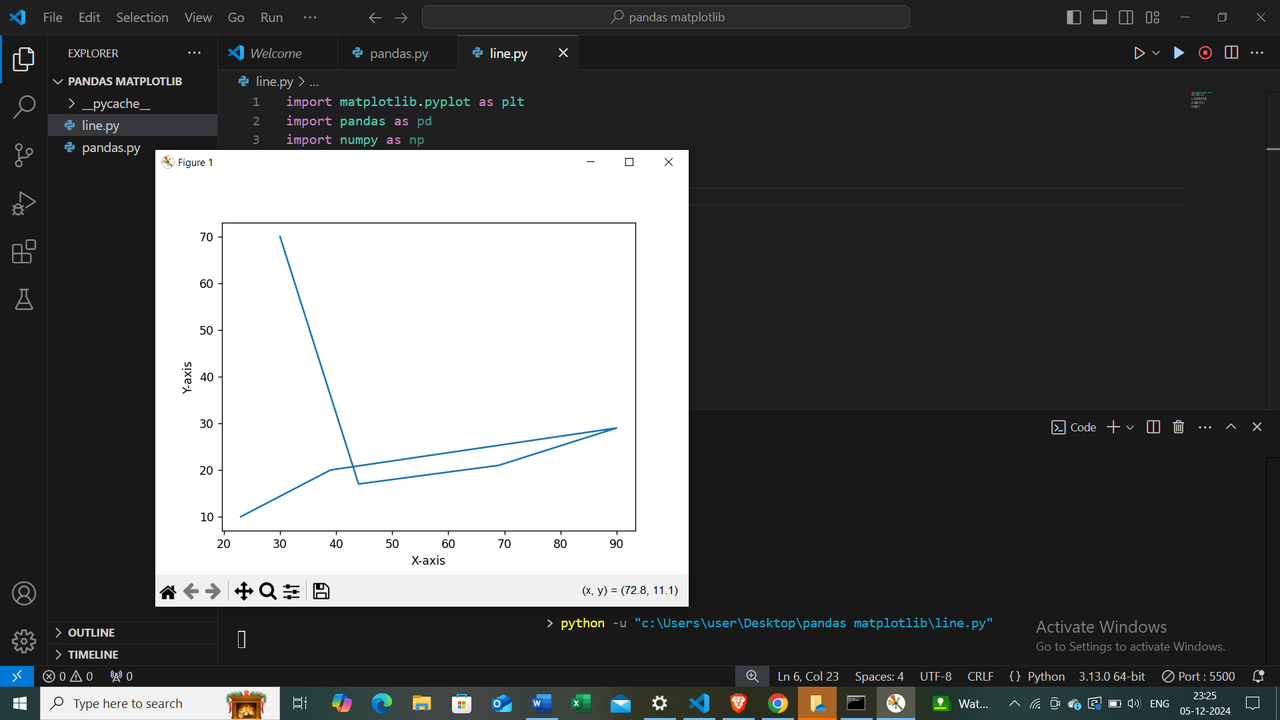Save the figure using the disk icon

(x=321, y=591)
